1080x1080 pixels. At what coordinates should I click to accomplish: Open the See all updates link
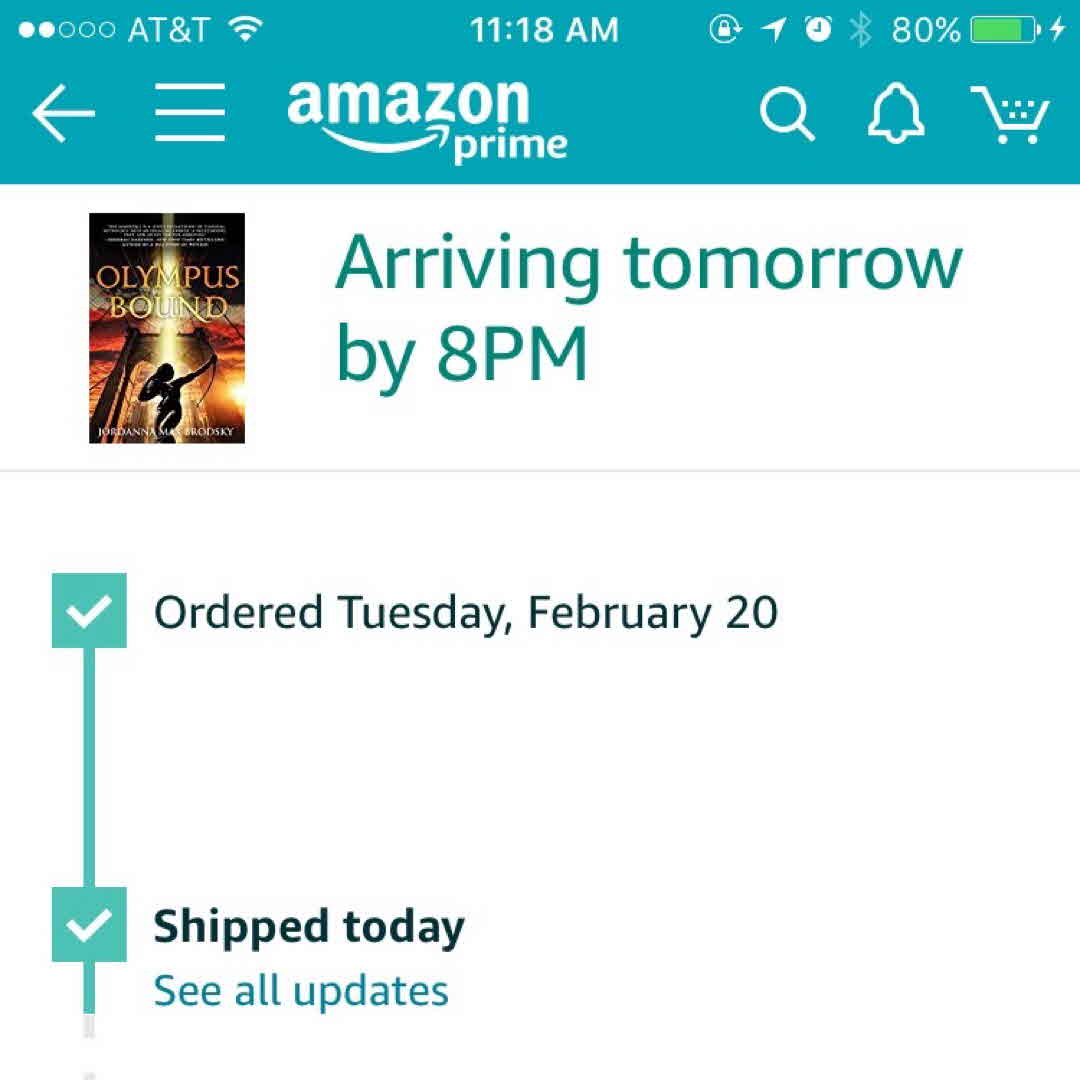(x=301, y=991)
